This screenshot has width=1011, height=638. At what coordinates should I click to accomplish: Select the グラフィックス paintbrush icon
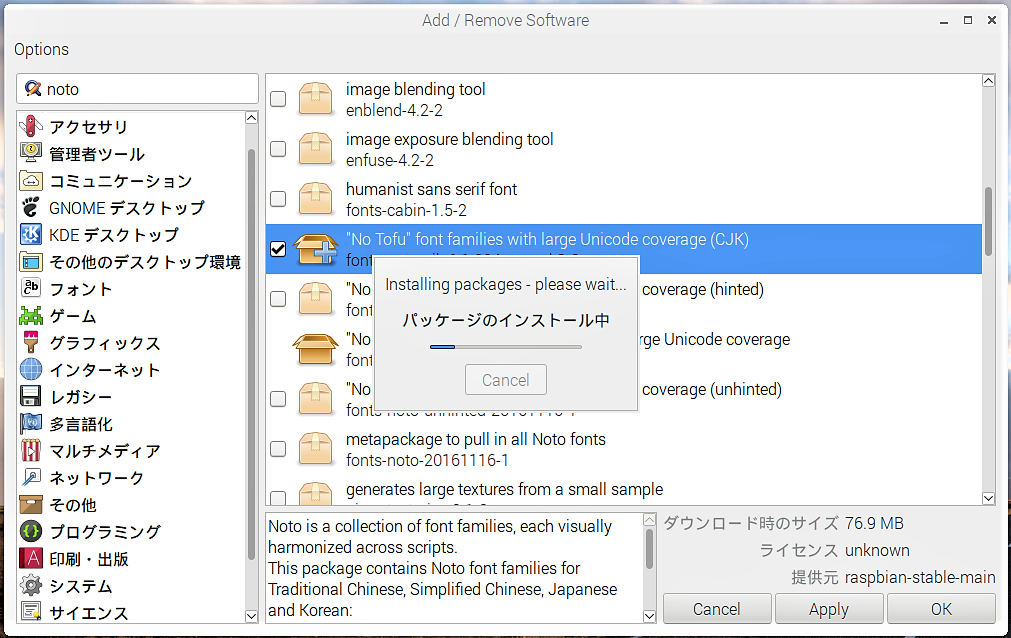31,343
